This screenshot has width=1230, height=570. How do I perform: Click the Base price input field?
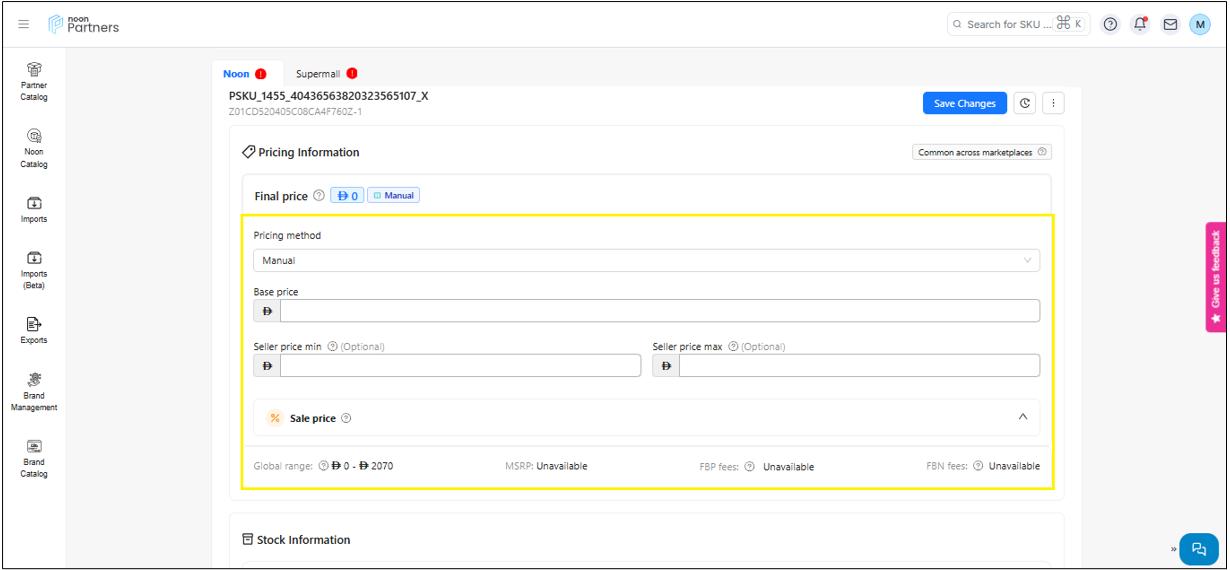pos(659,311)
